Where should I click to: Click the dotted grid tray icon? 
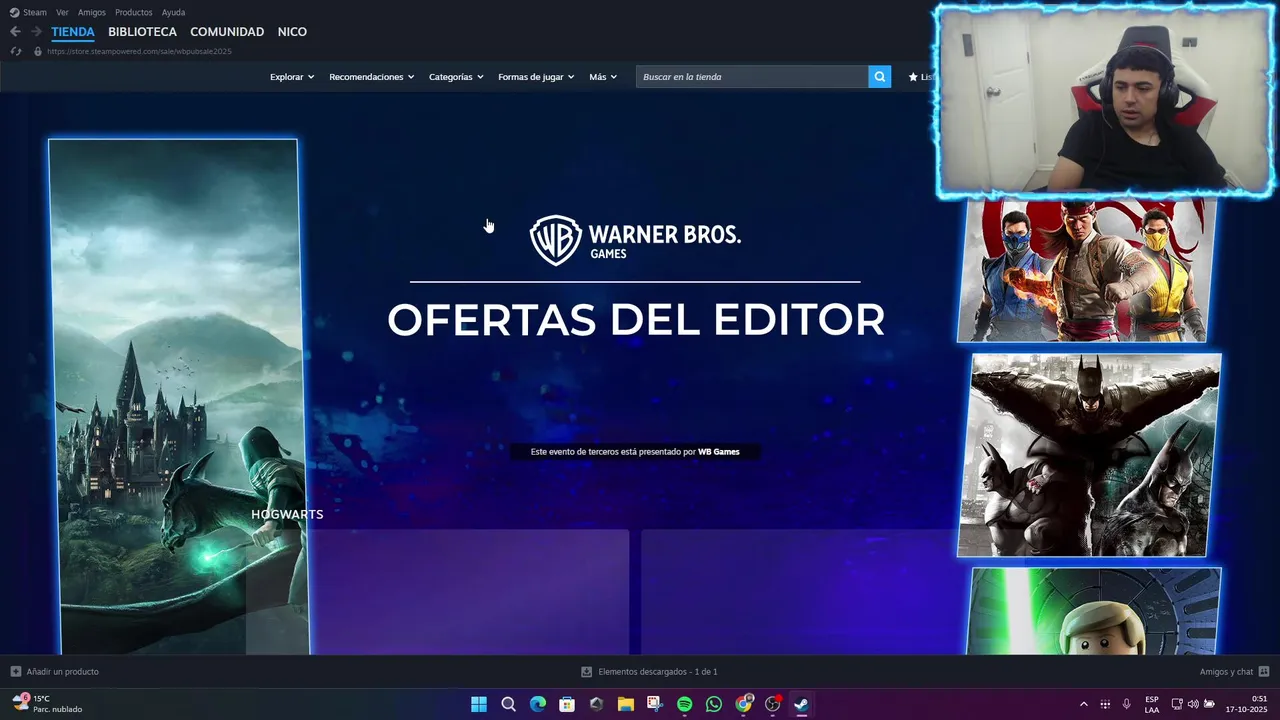(1105, 704)
